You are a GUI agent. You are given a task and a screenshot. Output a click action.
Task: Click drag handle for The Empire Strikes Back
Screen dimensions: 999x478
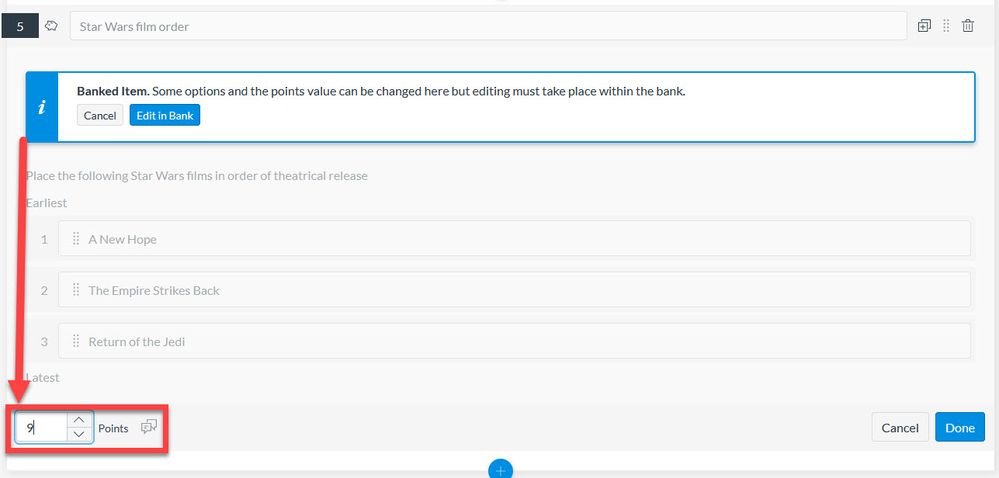76,290
